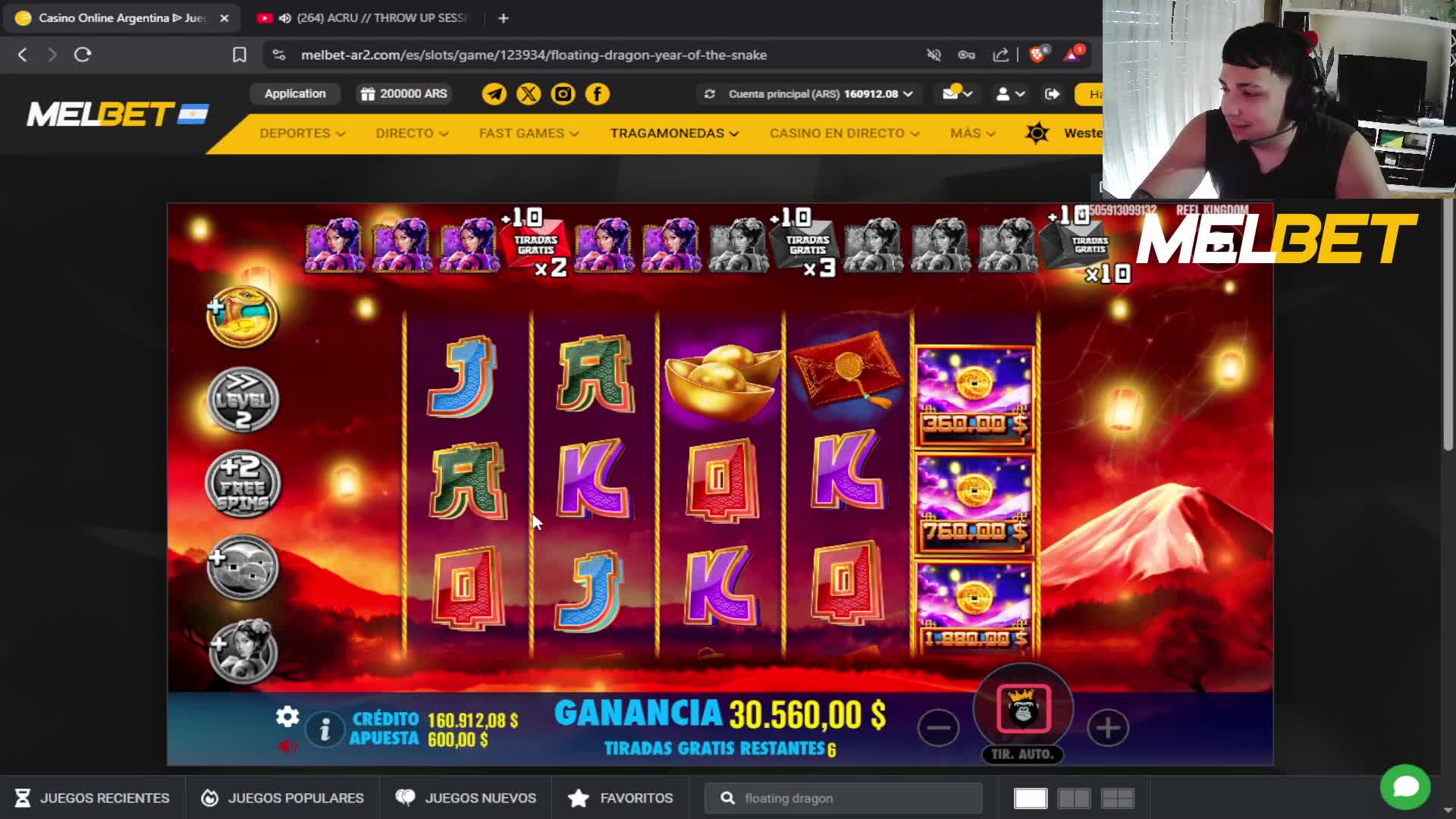Open the DIRECTO menu
Image resolution: width=1456 pixels, height=819 pixels.
click(412, 133)
